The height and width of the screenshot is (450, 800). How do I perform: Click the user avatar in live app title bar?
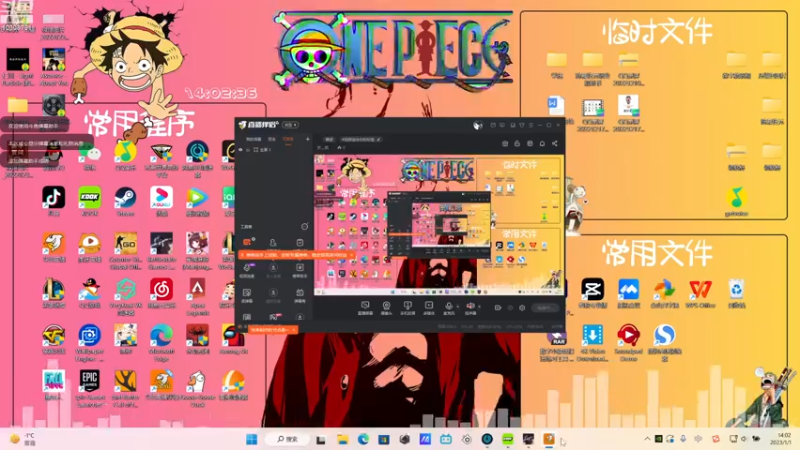[x=478, y=125]
